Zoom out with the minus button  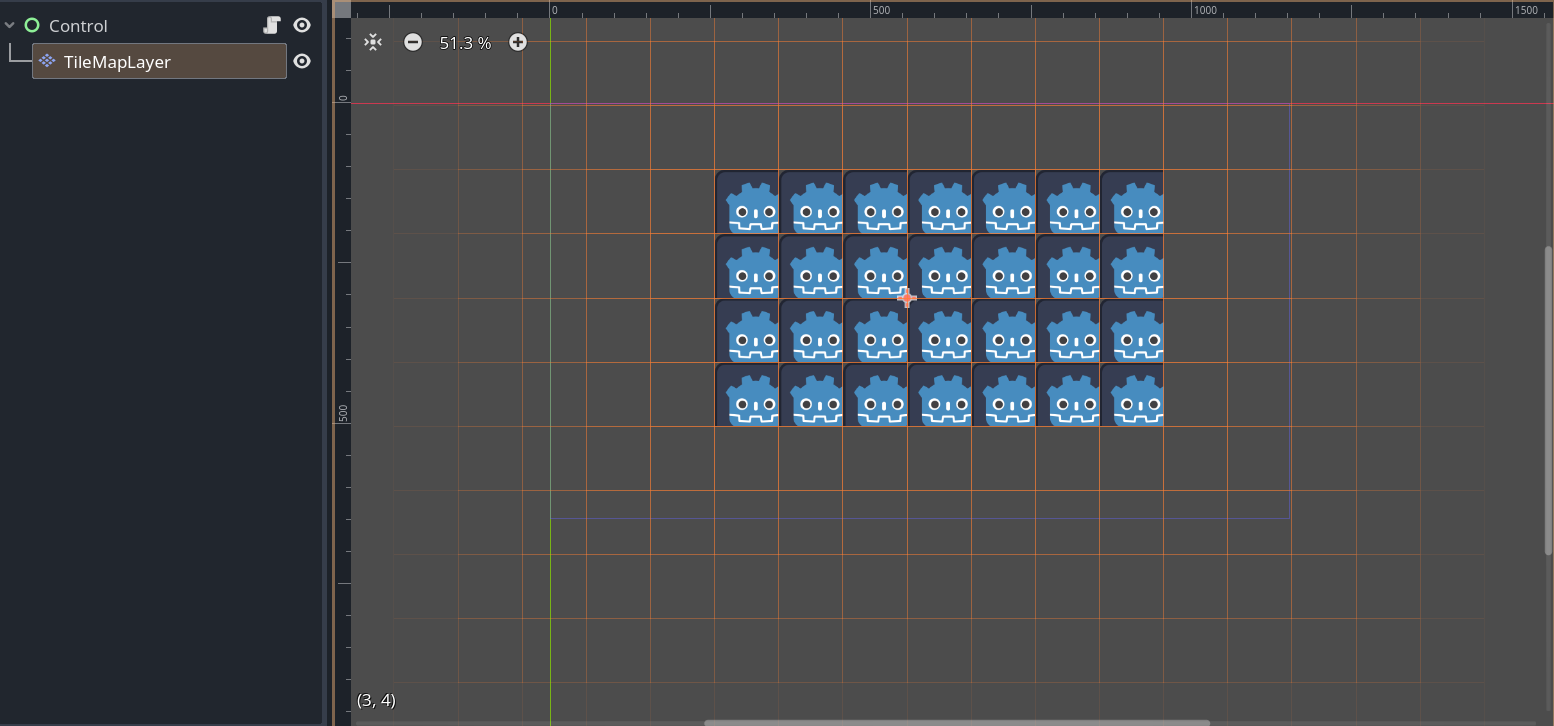[413, 42]
